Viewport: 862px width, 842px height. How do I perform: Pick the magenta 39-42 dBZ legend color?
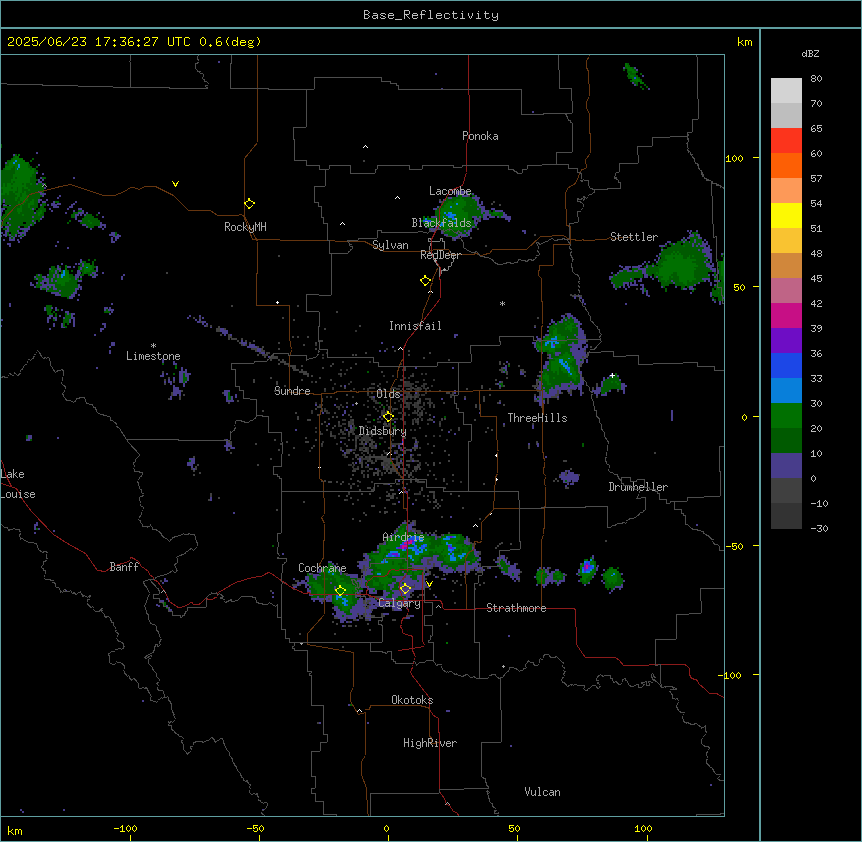click(786, 315)
